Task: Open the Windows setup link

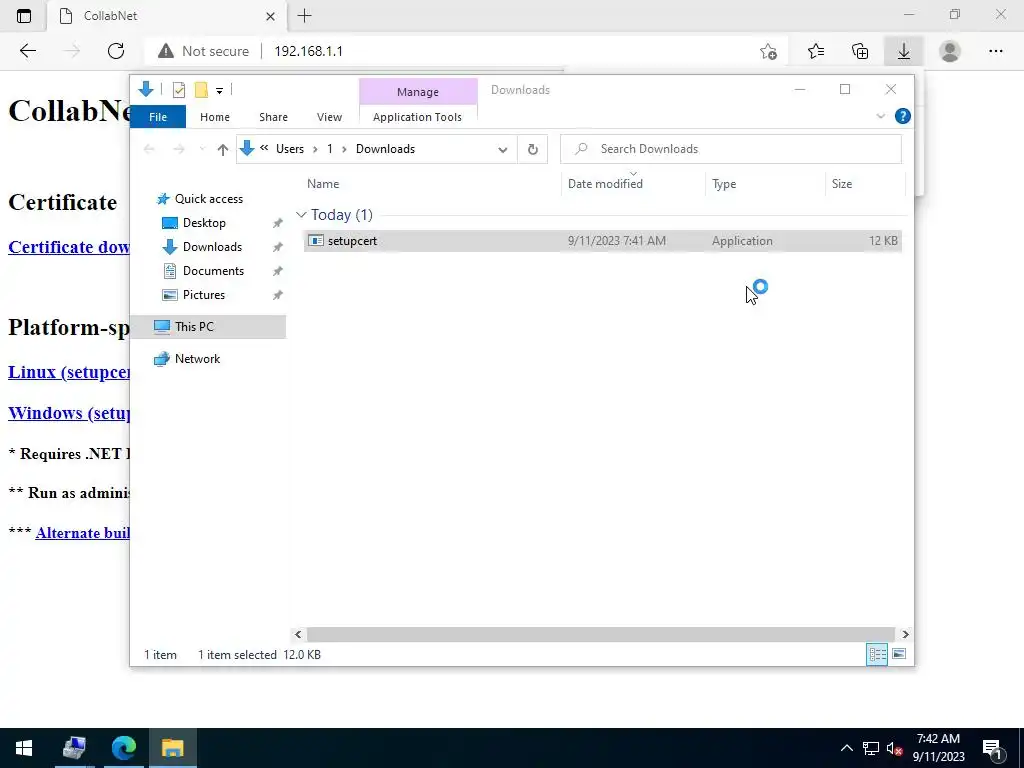Action: point(69,413)
